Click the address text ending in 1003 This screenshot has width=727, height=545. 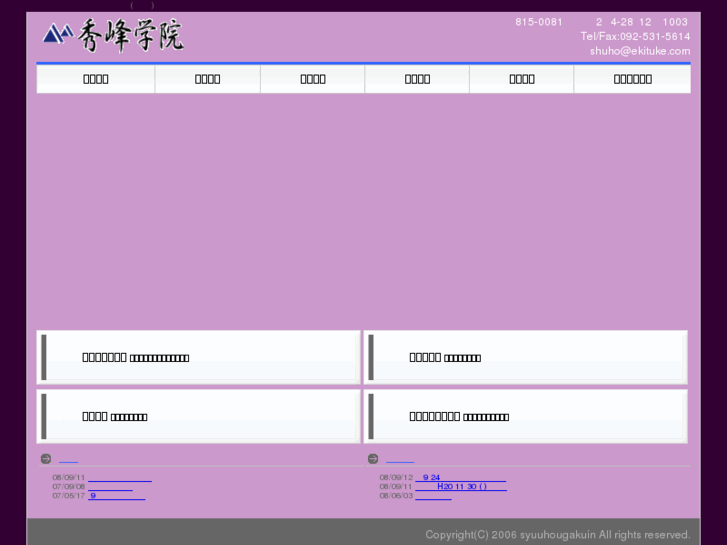(x=642, y=22)
